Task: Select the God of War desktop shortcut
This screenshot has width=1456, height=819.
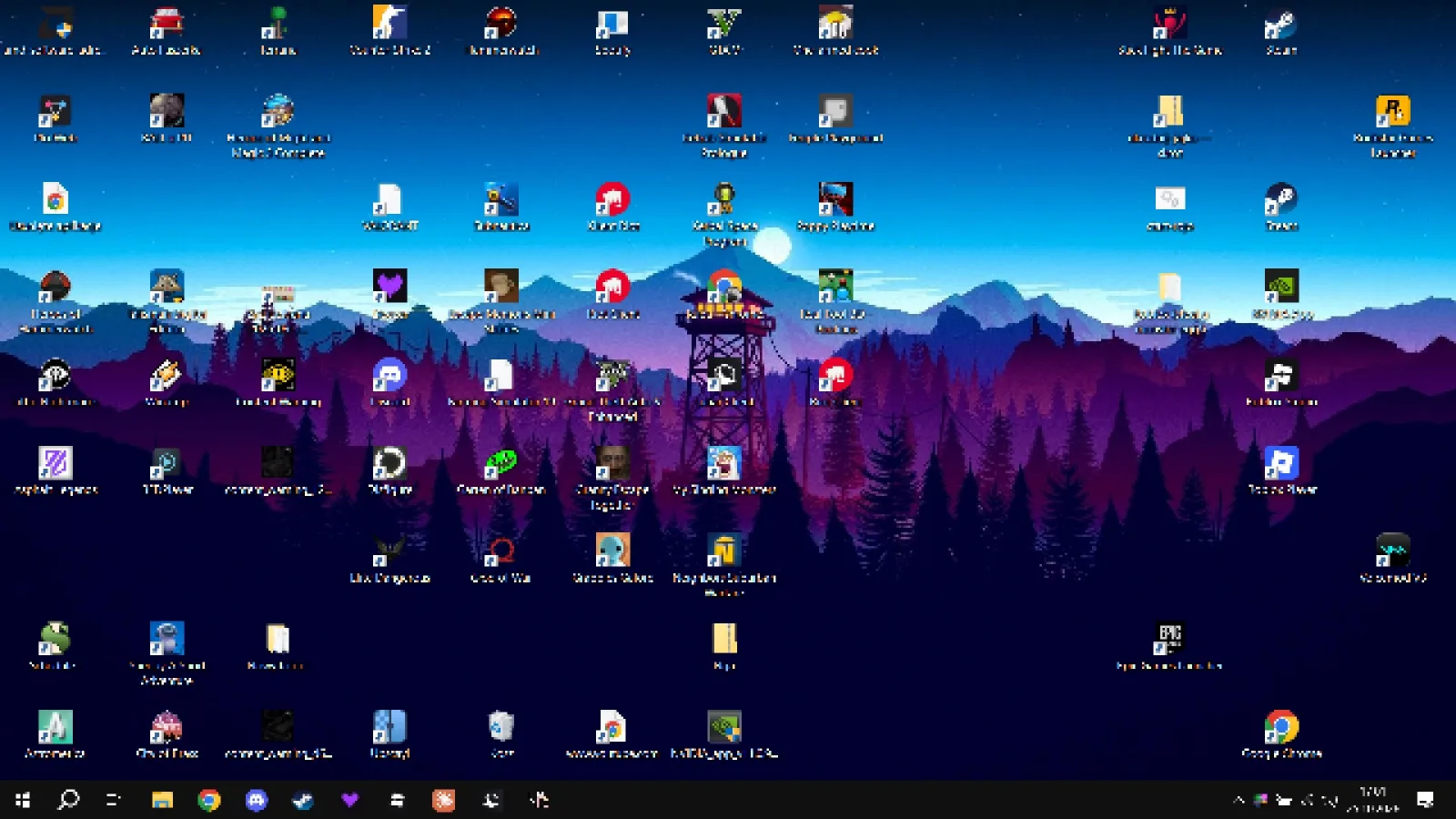Action: (x=501, y=560)
